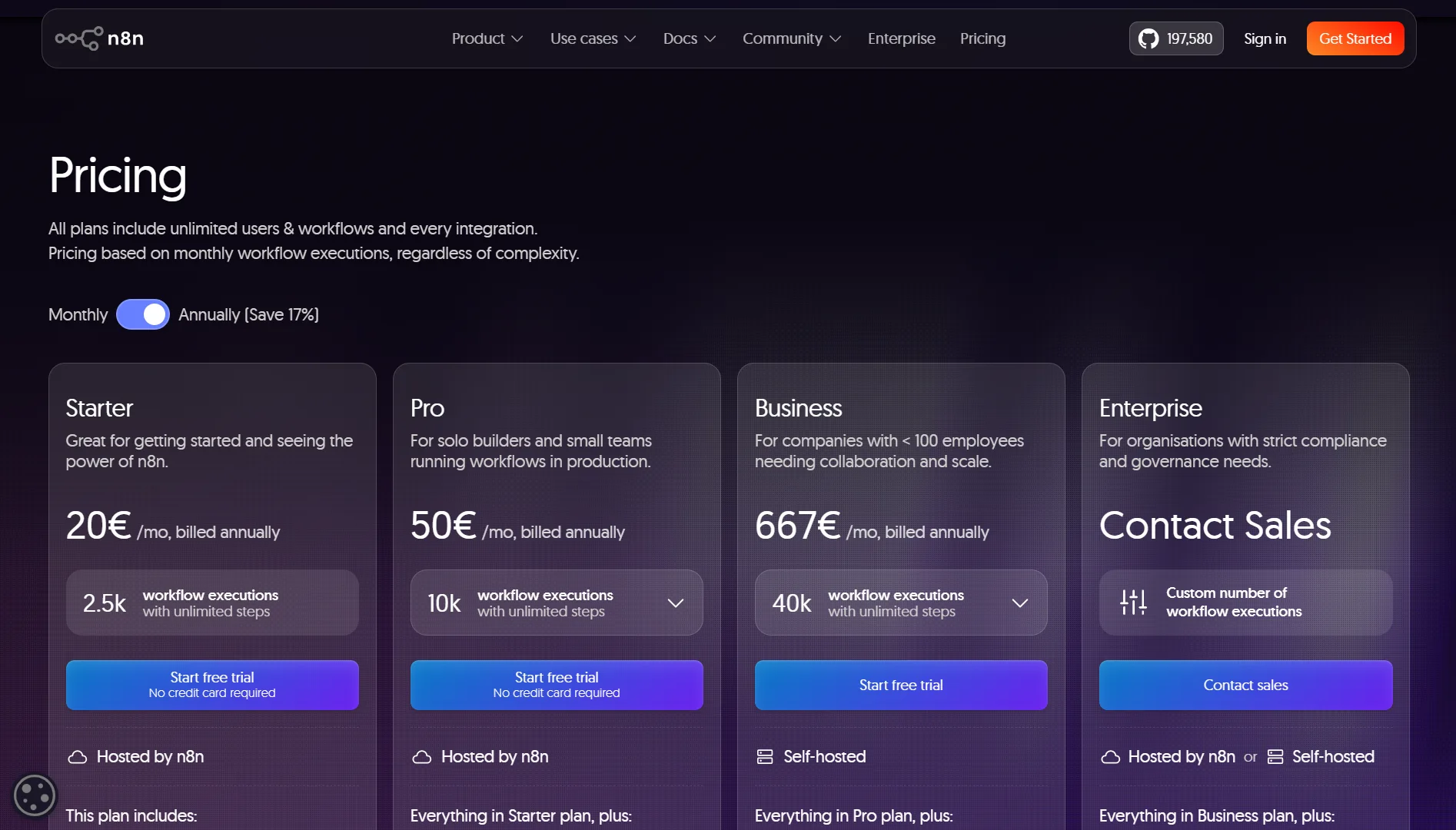Click the Contact sales button

click(1245, 685)
